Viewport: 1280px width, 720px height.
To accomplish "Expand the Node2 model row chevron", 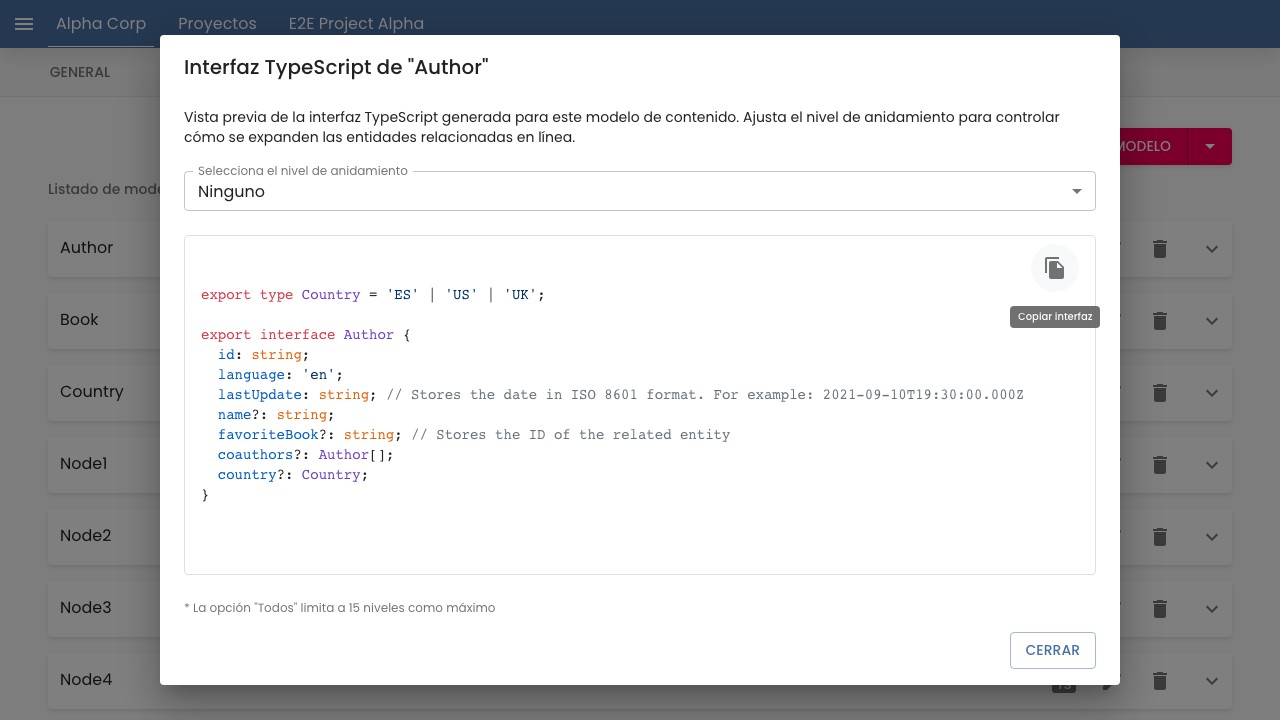I will pos(1212,537).
